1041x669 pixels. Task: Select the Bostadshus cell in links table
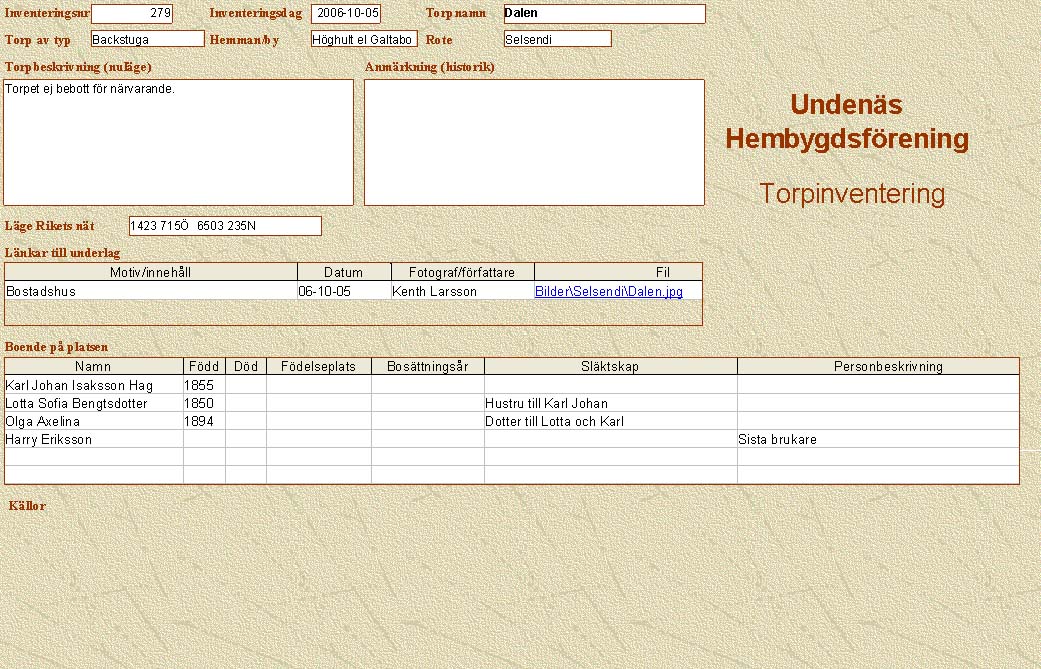tap(150, 291)
